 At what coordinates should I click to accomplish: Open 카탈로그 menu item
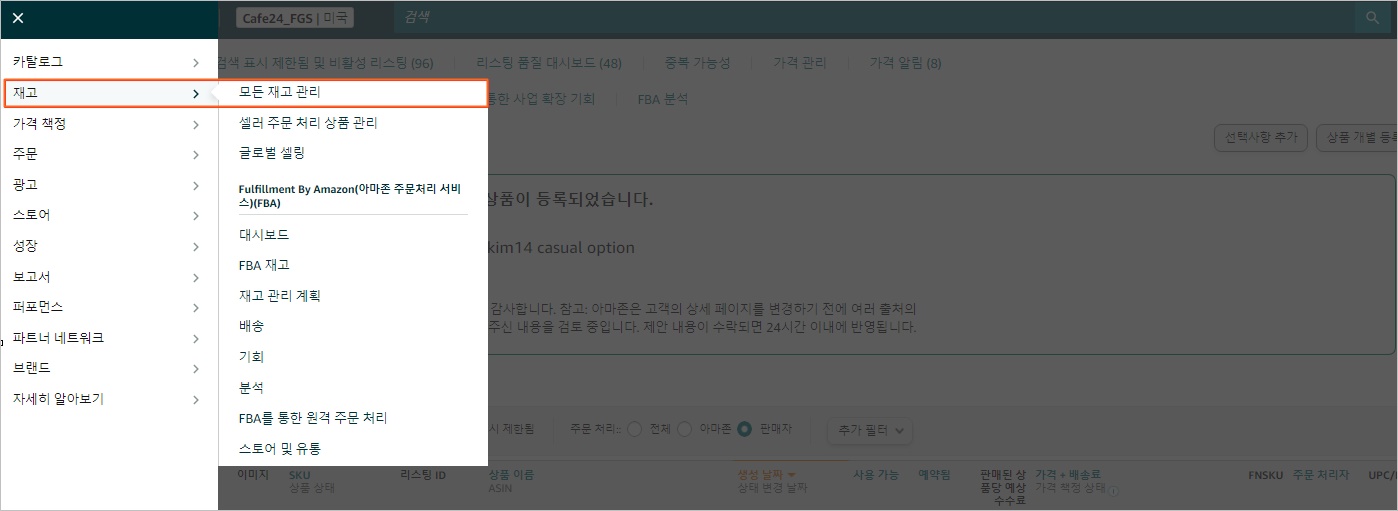point(38,62)
